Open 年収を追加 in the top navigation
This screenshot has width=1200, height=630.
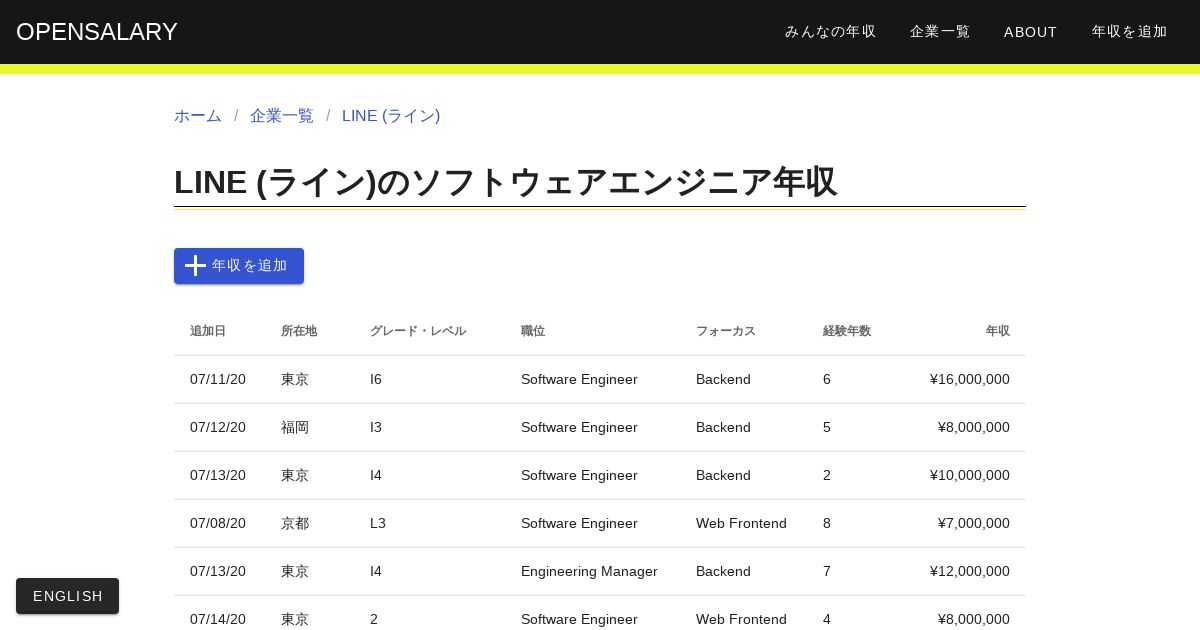pyautogui.click(x=1130, y=32)
